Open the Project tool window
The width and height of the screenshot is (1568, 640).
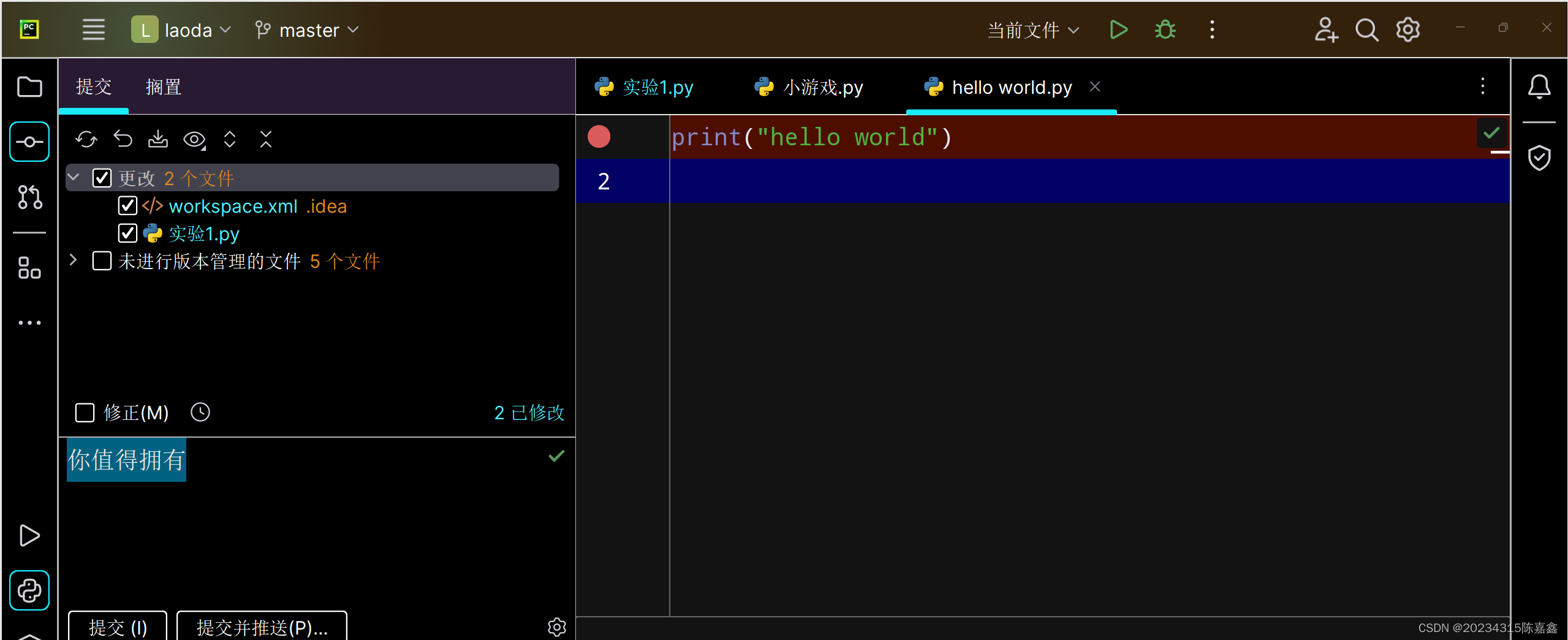coord(29,87)
